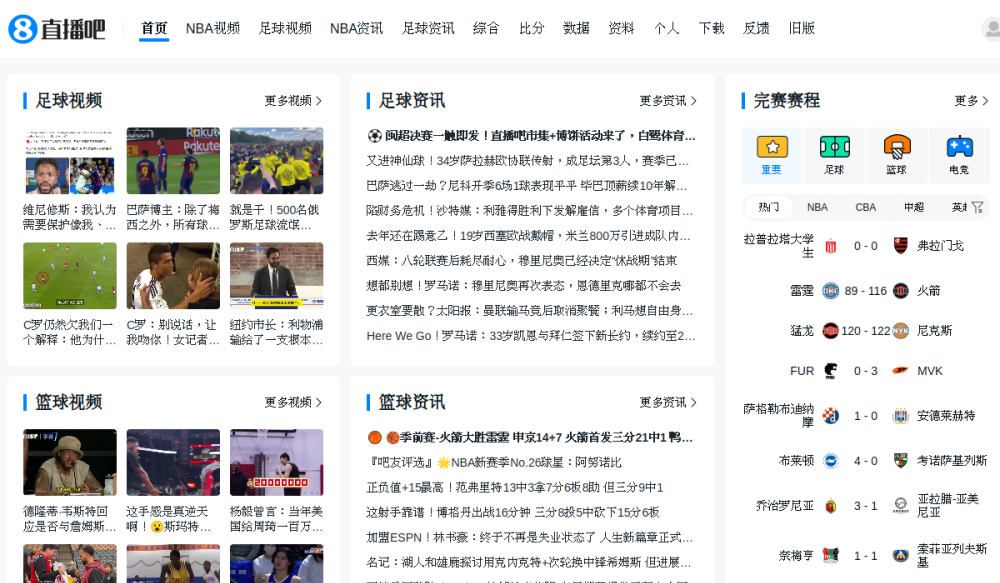Click the 89 - 116 score
The image size is (1000, 583).
(x=865, y=291)
